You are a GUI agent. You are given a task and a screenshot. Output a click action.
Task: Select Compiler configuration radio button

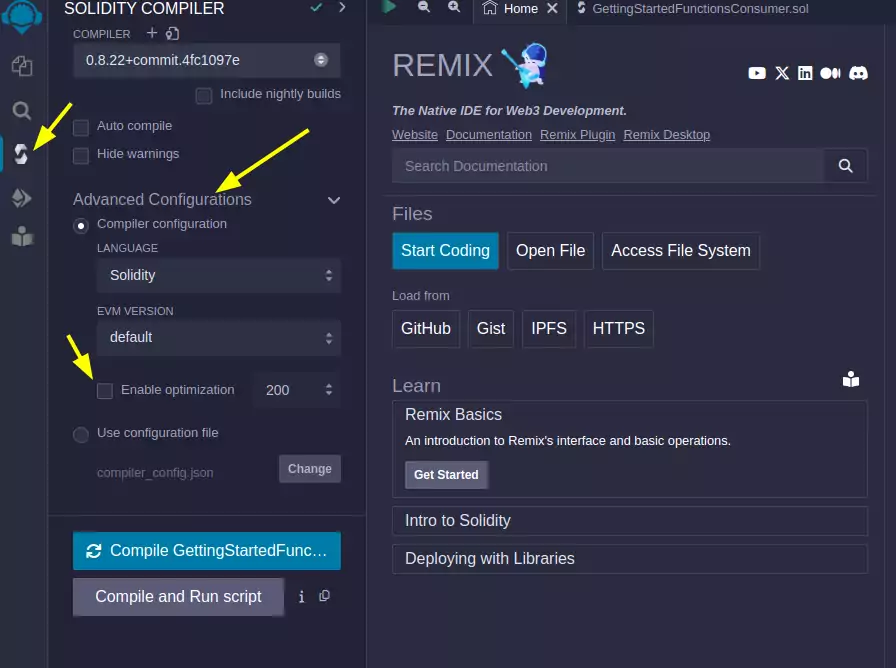click(x=81, y=226)
